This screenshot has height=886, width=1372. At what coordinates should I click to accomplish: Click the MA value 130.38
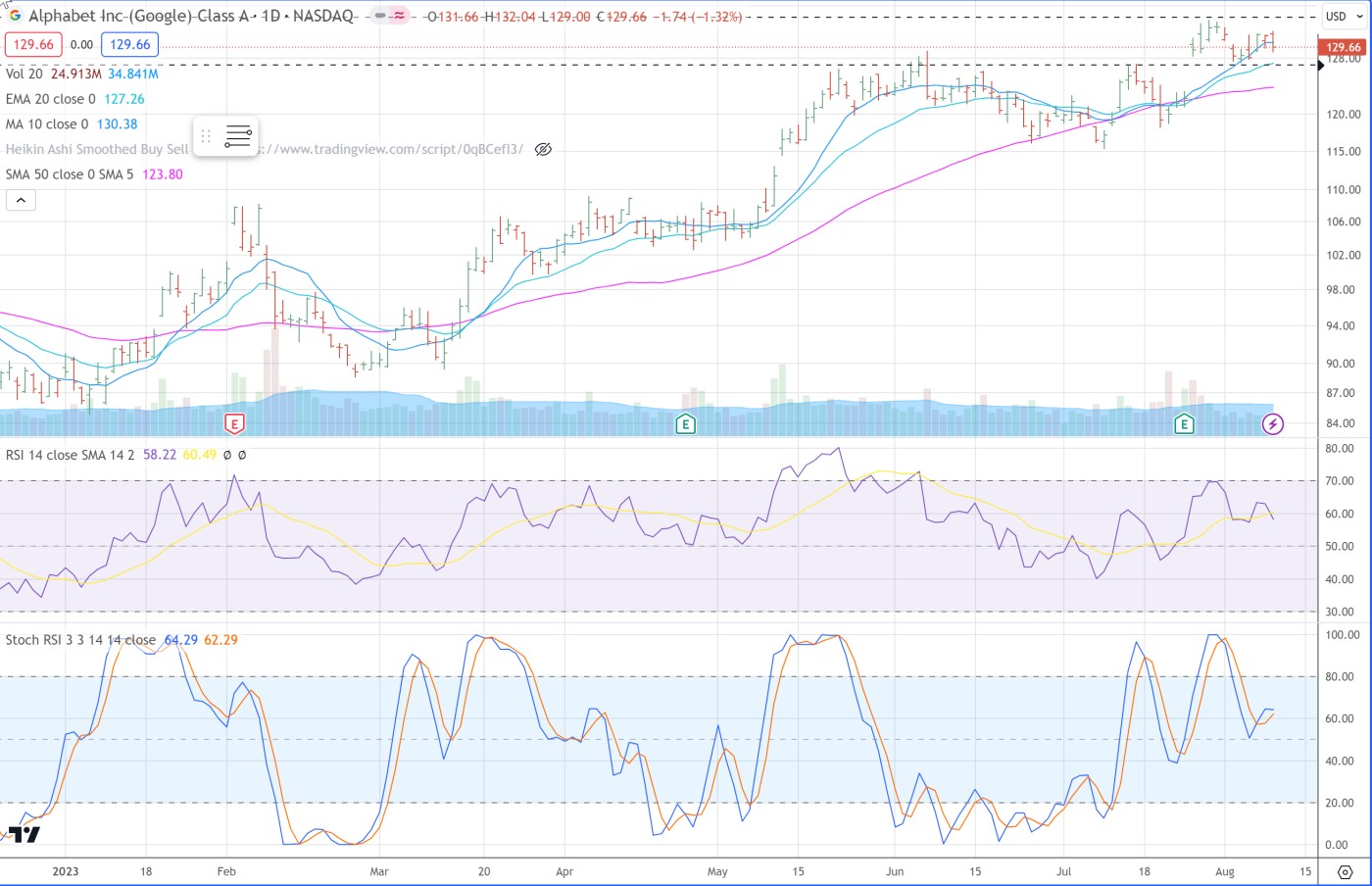118,124
